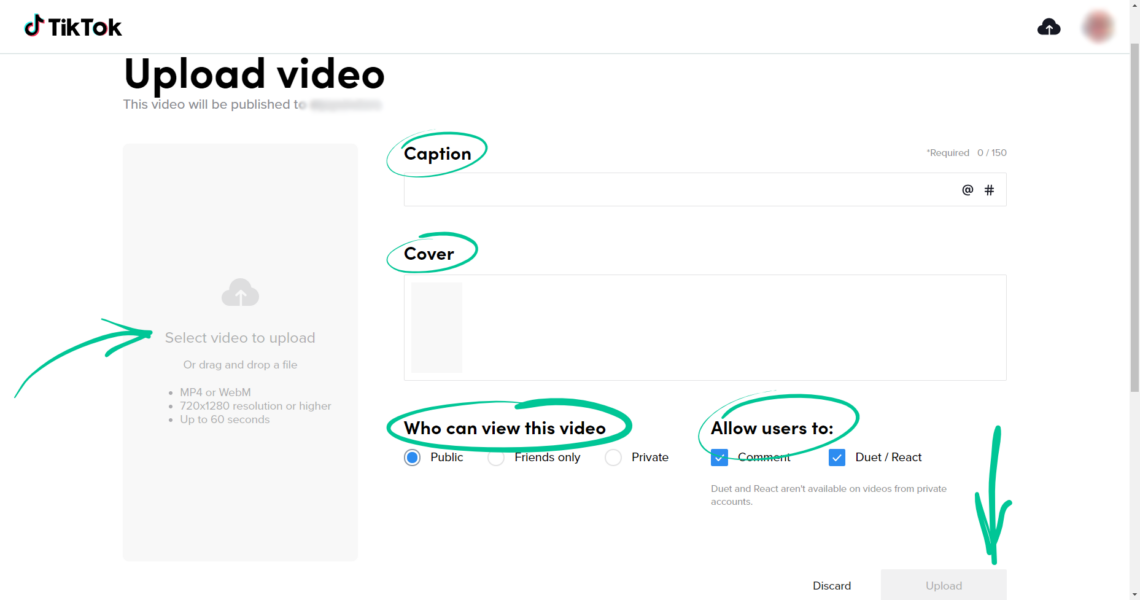This screenshot has height=600, width=1140.
Task: Select the Public visibility option
Action: [x=410, y=457]
